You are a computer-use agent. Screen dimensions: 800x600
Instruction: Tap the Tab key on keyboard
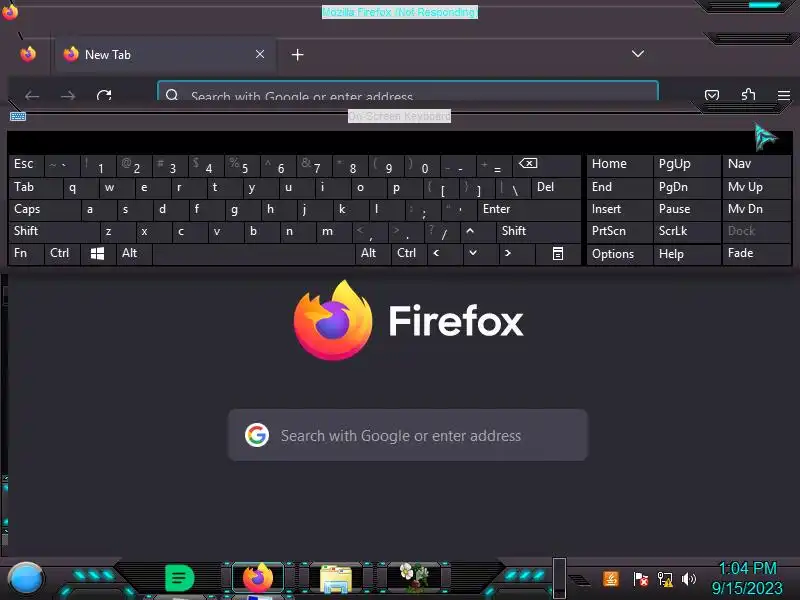(x=36, y=187)
